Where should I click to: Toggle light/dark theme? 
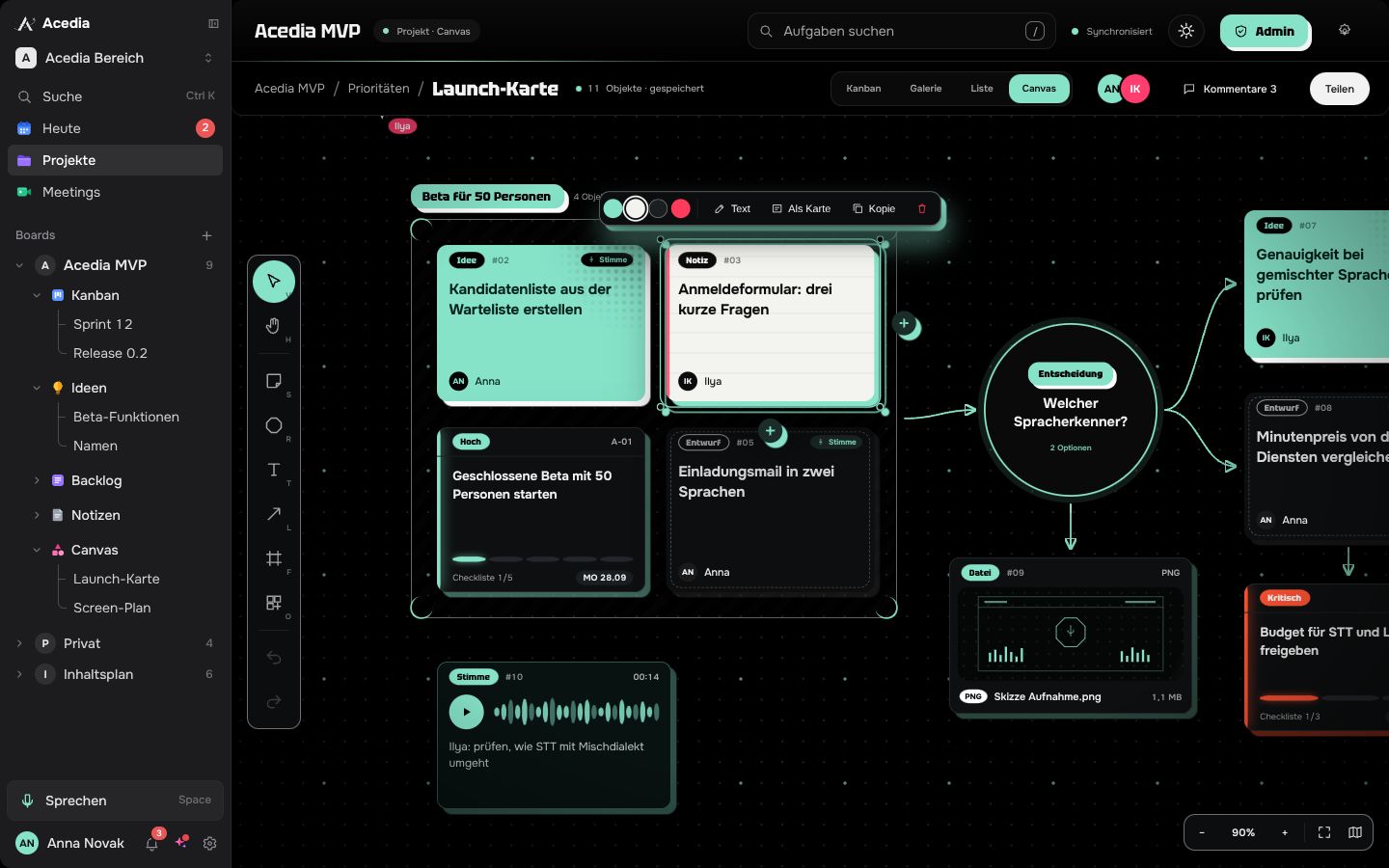1186,31
